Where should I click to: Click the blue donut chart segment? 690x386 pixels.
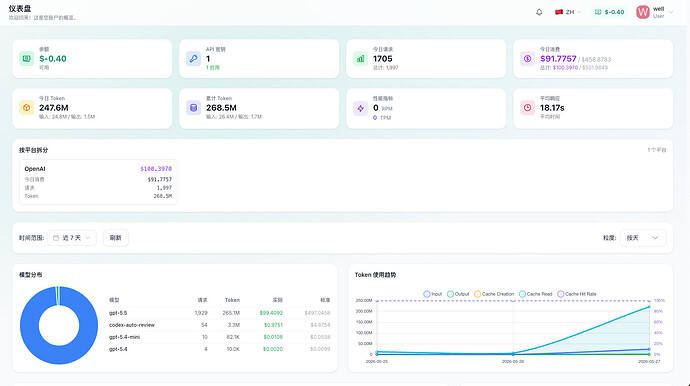point(29,325)
